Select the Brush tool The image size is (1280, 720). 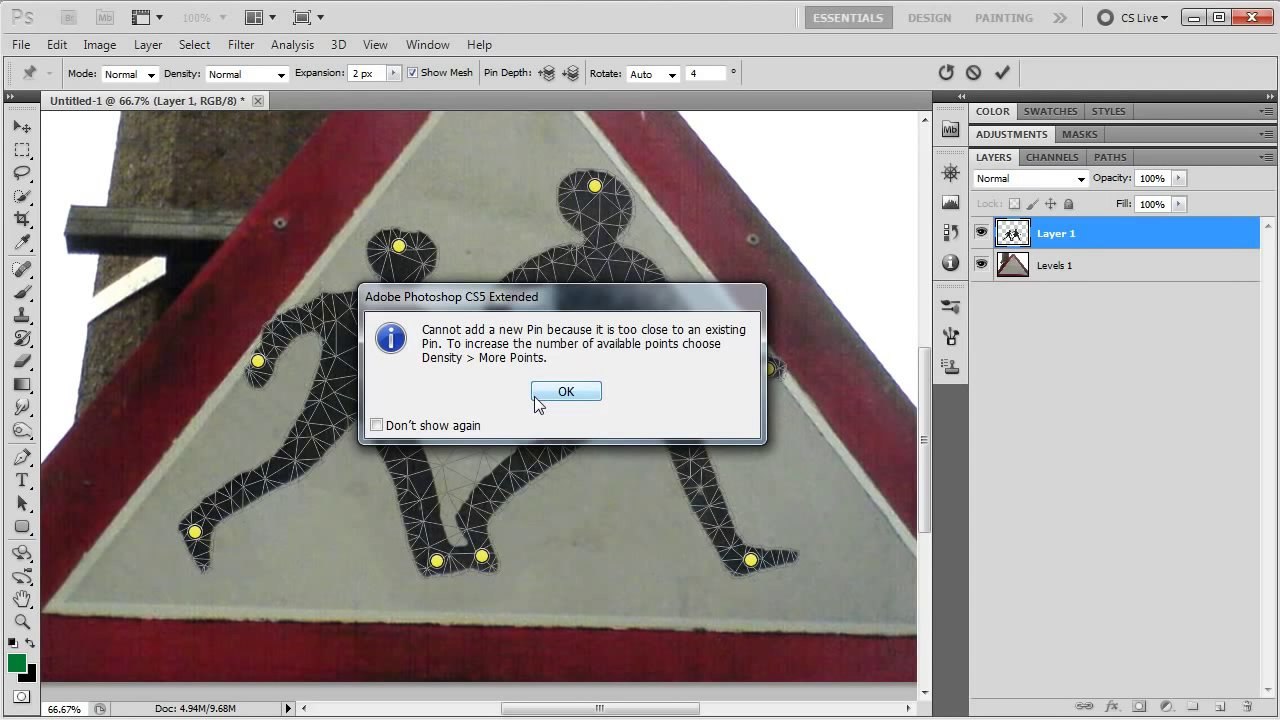point(22,292)
